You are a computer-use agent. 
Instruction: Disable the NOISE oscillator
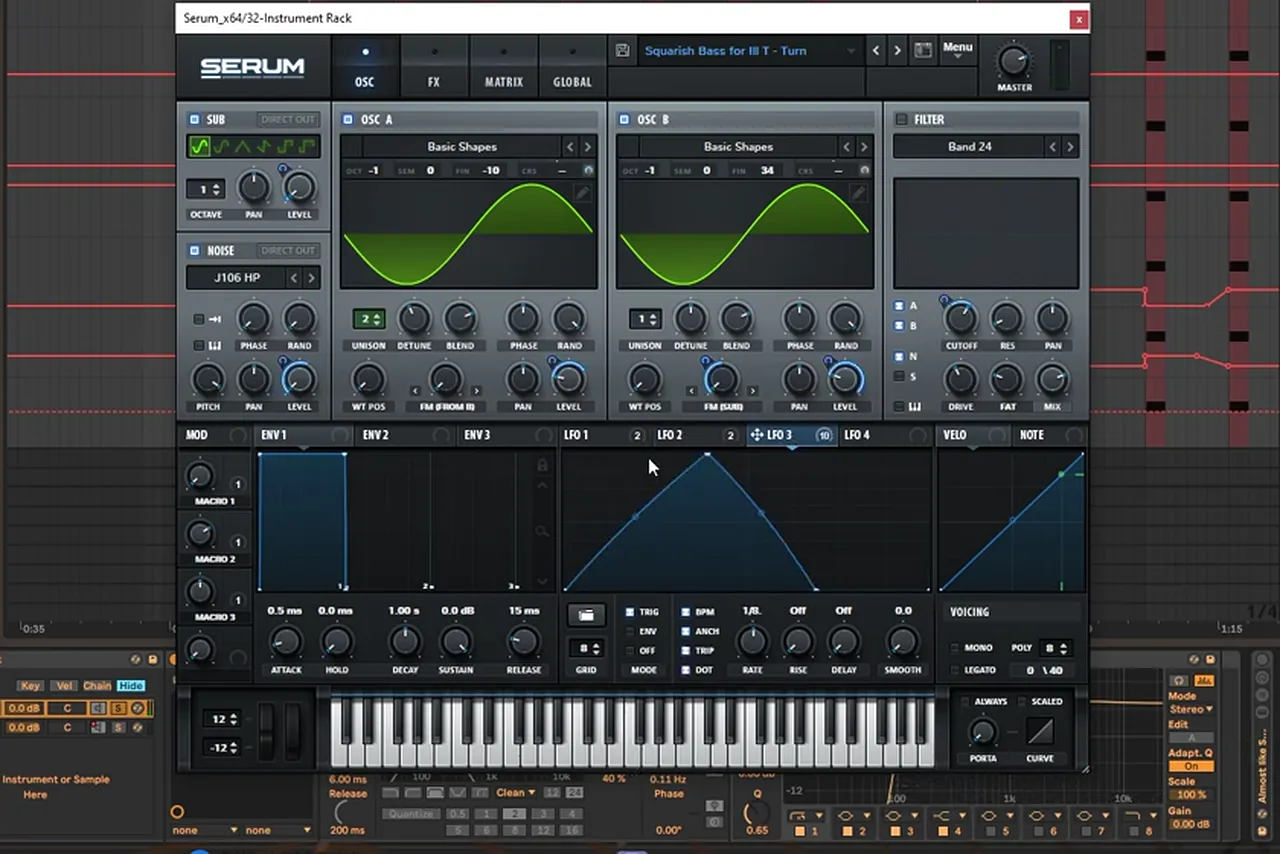pos(194,250)
